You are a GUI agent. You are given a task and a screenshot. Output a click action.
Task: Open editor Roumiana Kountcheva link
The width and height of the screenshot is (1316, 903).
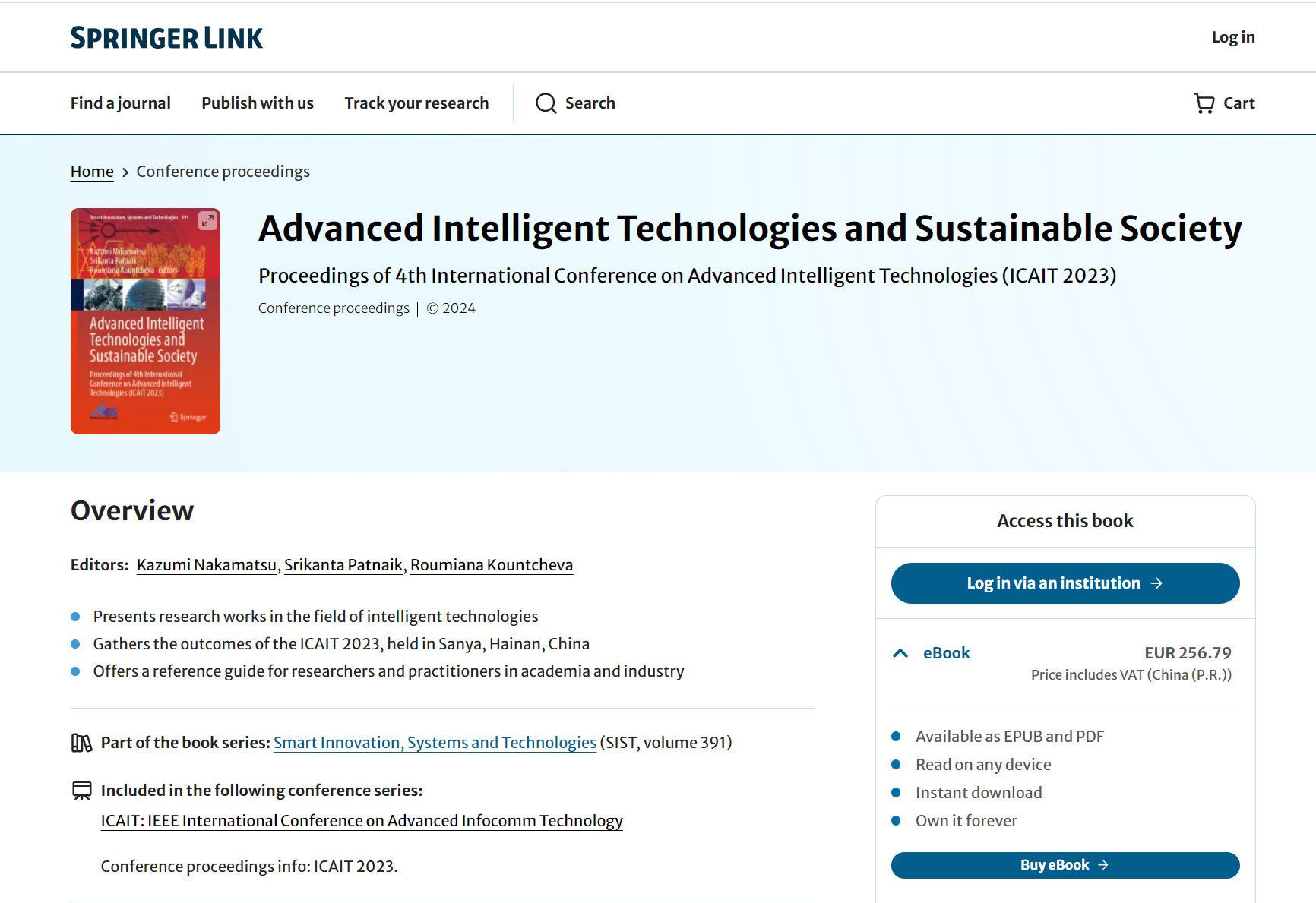click(x=492, y=565)
